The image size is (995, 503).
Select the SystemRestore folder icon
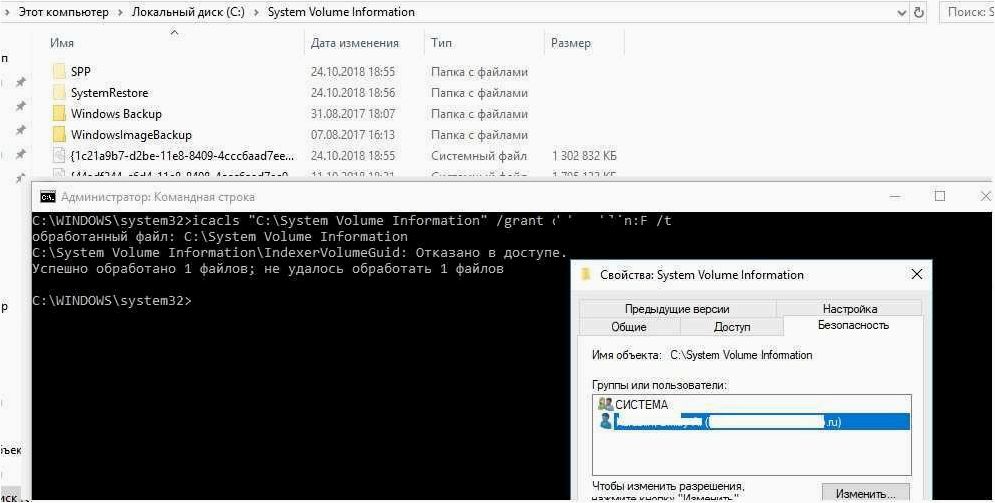coord(58,93)
